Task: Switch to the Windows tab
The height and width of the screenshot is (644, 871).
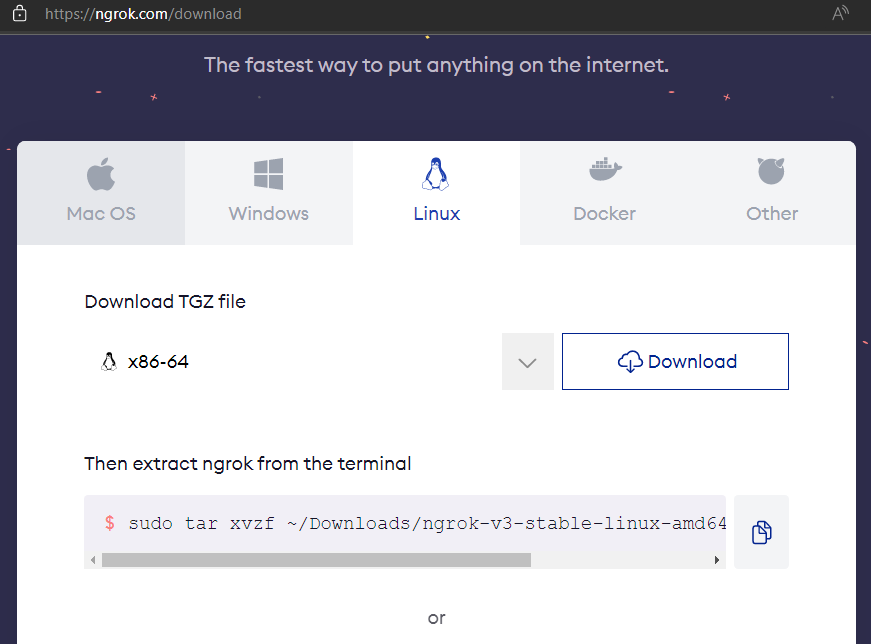Action: (x=268, y=213)
